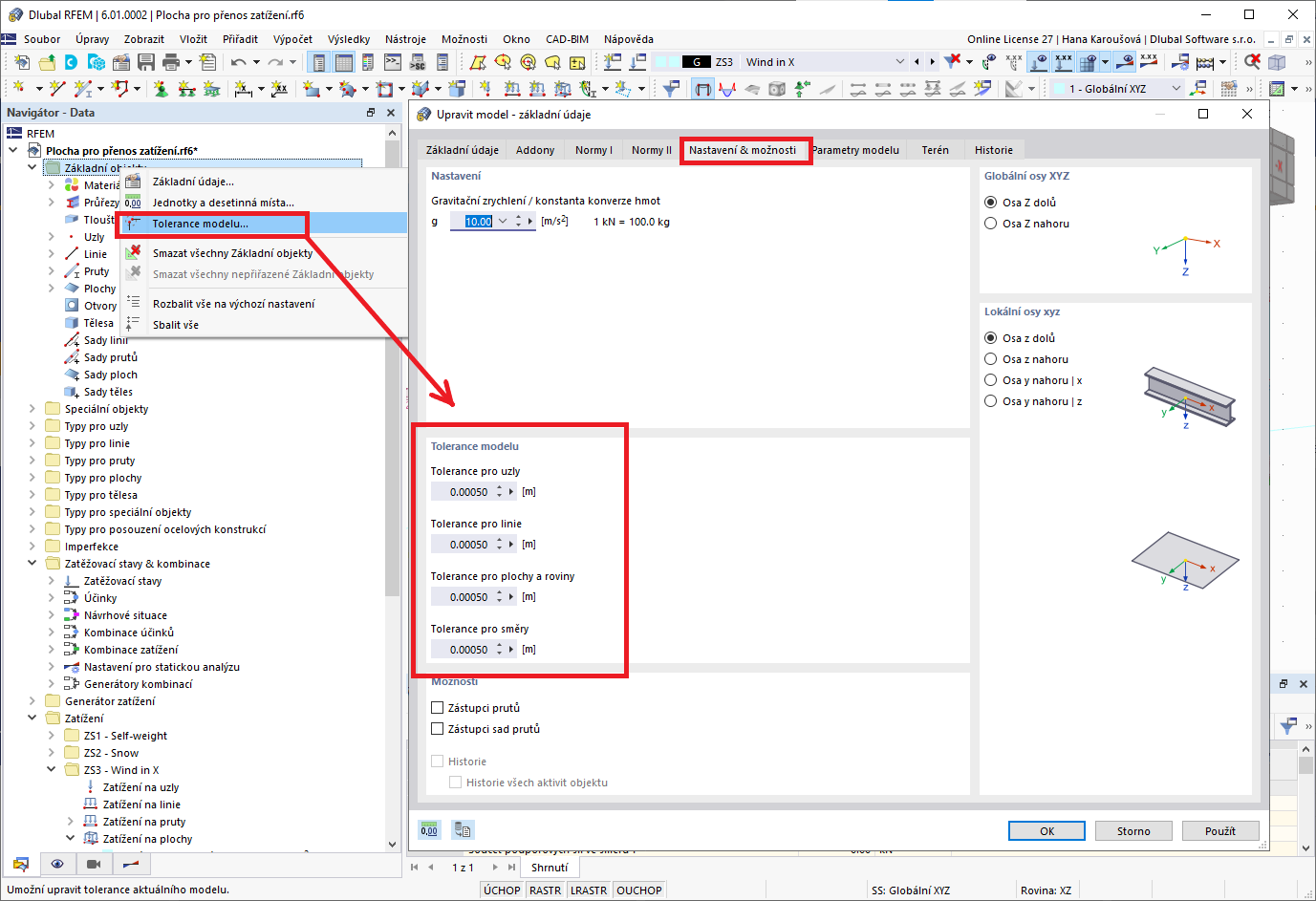
Task: Print with the printer toolbar icon
Action: tap(171, 62)
